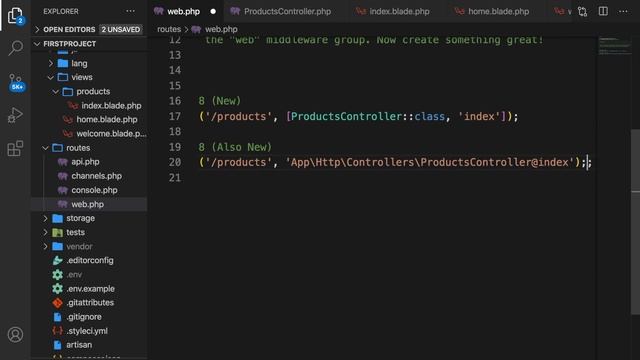Open the artisan file
This screenshot has width=640, height=360.
tap(79, 345)
